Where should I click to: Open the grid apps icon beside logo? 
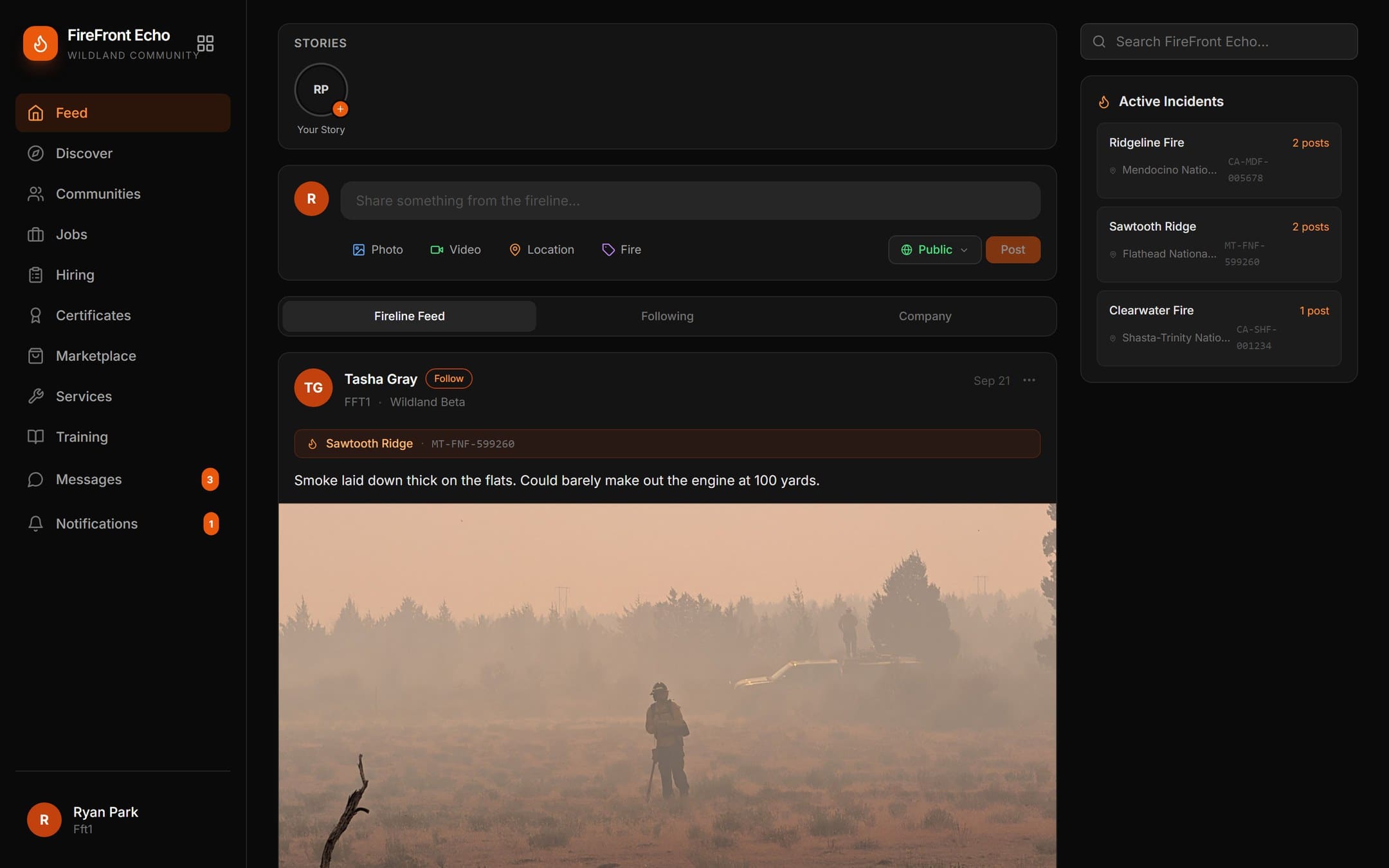pyautogui.click(x=205, y=43)
